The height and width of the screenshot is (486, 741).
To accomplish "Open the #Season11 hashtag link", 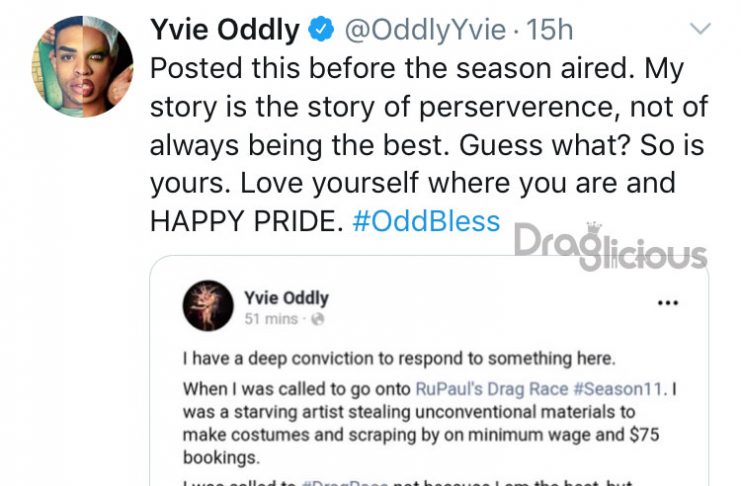I will click(x=619, y=389).
